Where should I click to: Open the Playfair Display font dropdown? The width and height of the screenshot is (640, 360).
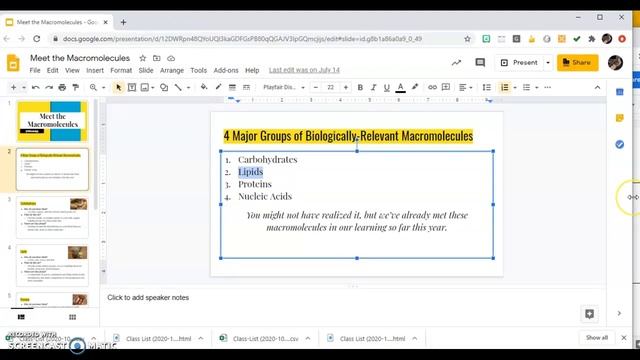284,87
